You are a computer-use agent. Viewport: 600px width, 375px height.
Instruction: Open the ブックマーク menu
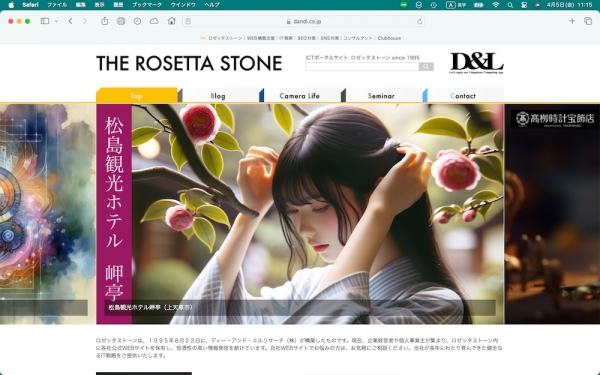(x=147, y=5)
